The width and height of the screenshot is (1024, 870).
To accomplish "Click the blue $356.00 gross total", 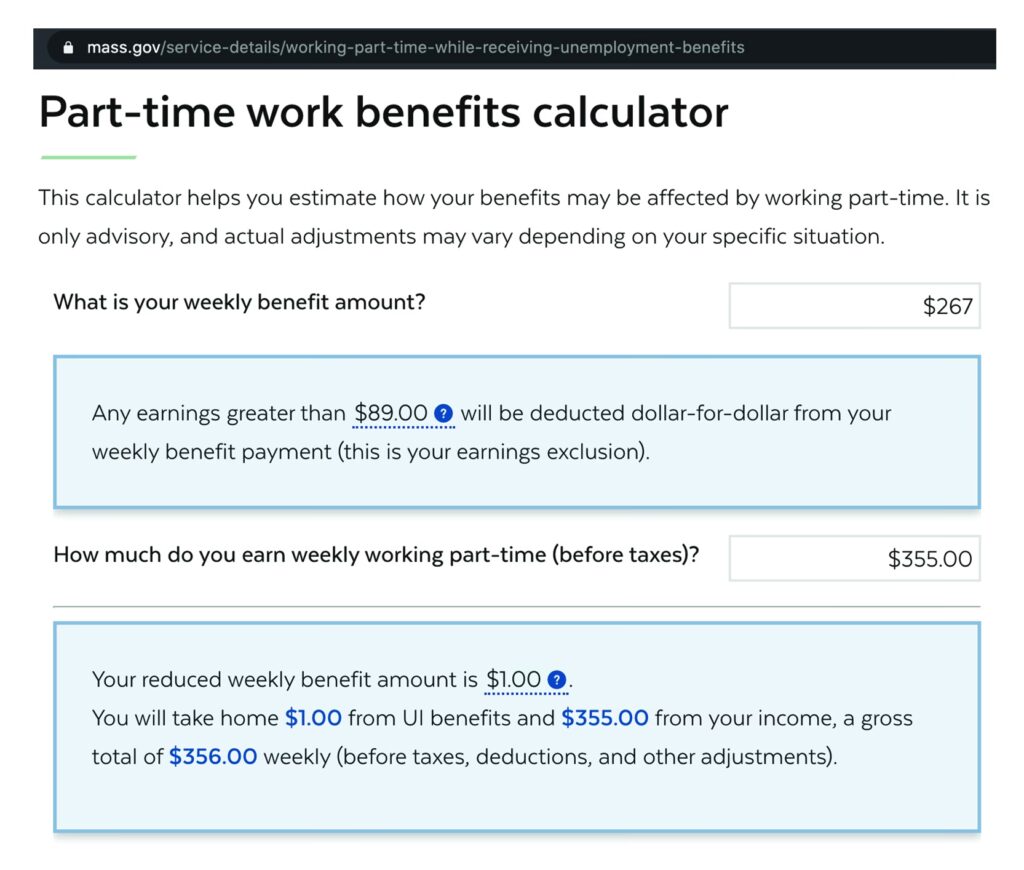I will [213, 757].
